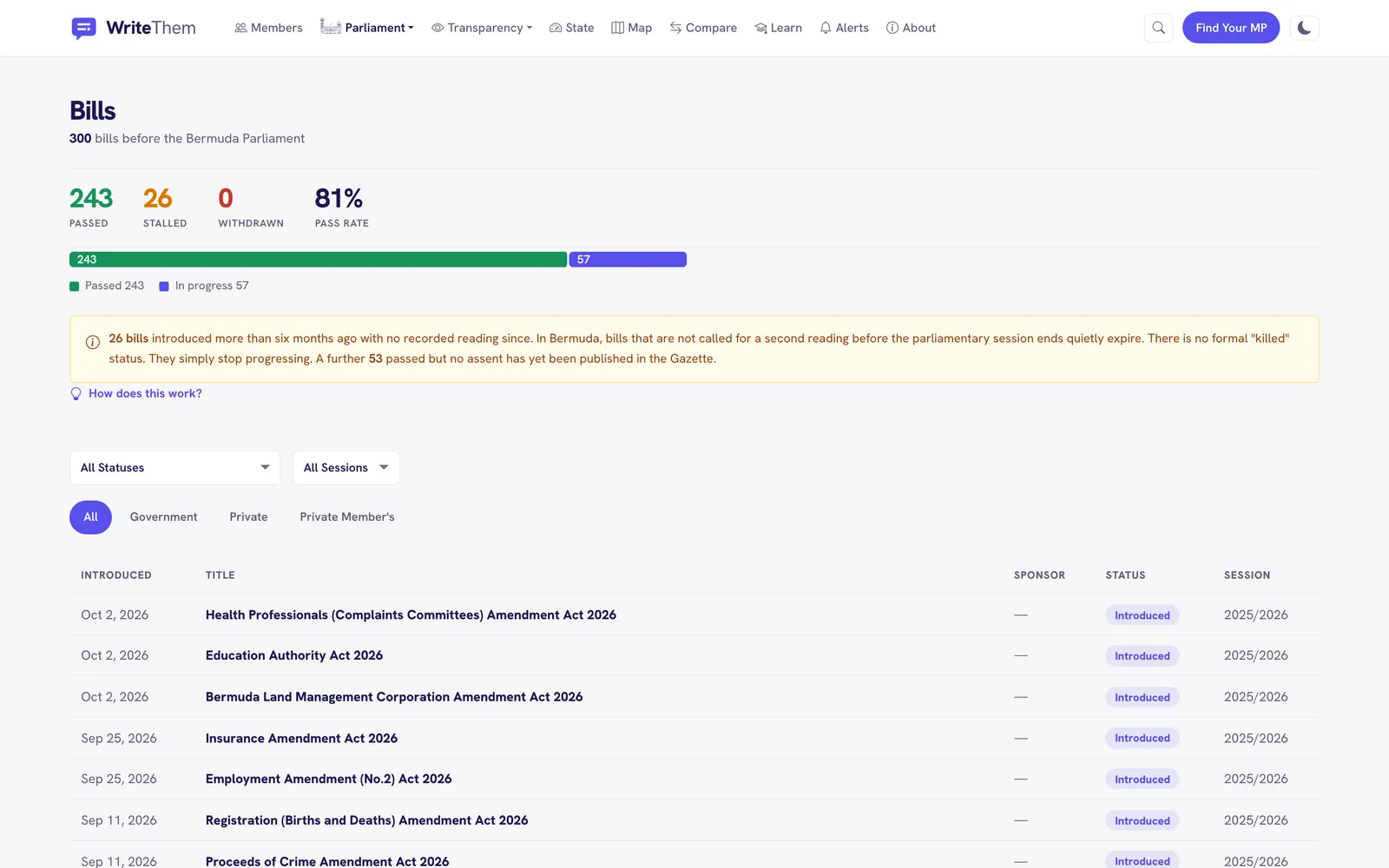Expand the Transparency dropdown menu
1389x868 pixels.
tap(482, 28)
